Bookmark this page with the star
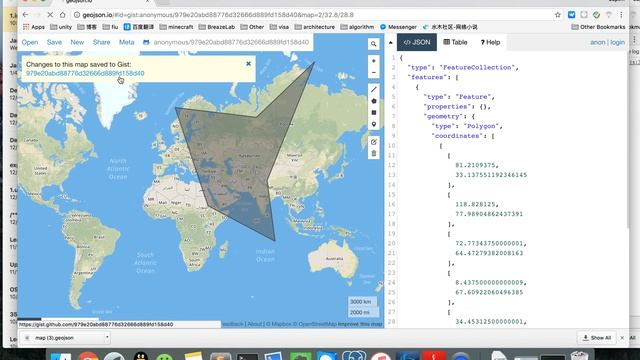The image size is (640, 360). tap(558, 15)
